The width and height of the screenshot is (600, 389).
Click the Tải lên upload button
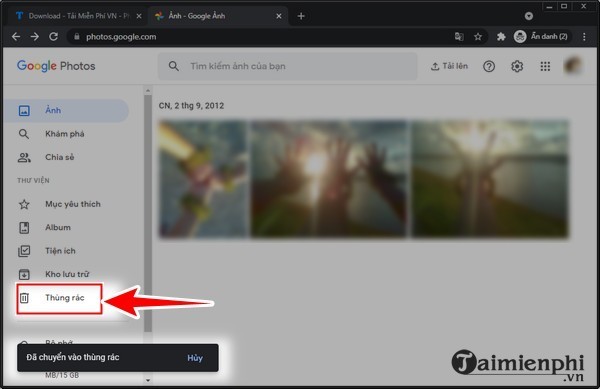pyautogui.click(x=449, y=66)
